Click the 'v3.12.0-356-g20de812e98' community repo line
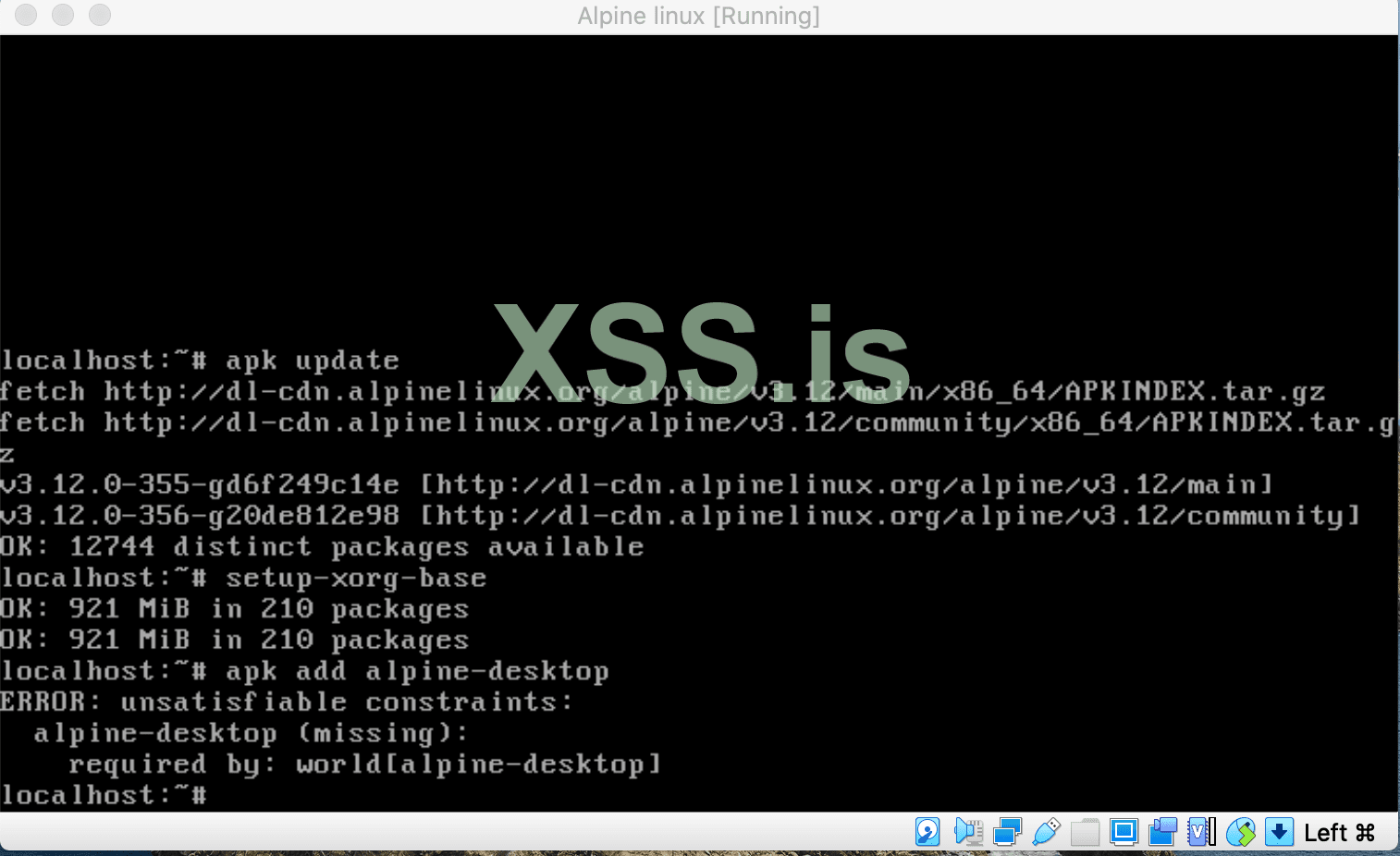This screenshot has height=856, width=1400. [680, 516]
